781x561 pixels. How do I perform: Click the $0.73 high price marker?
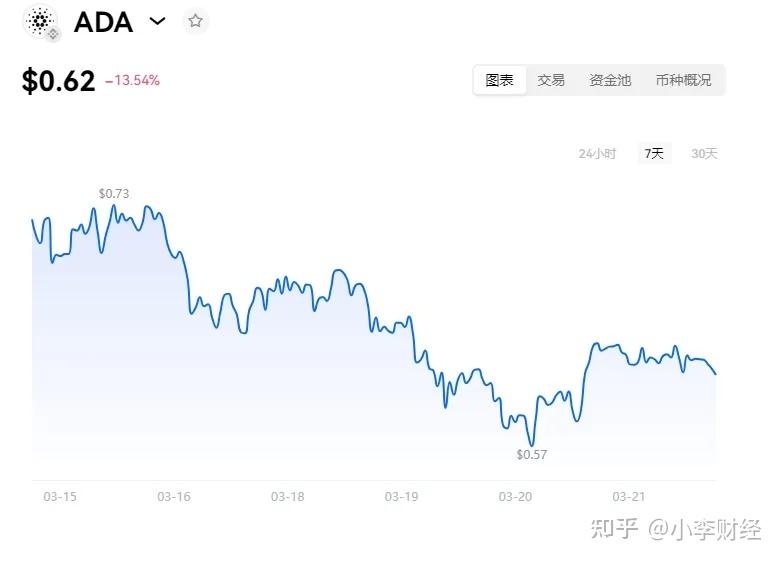pyautogui.click(x=114, y=193)
